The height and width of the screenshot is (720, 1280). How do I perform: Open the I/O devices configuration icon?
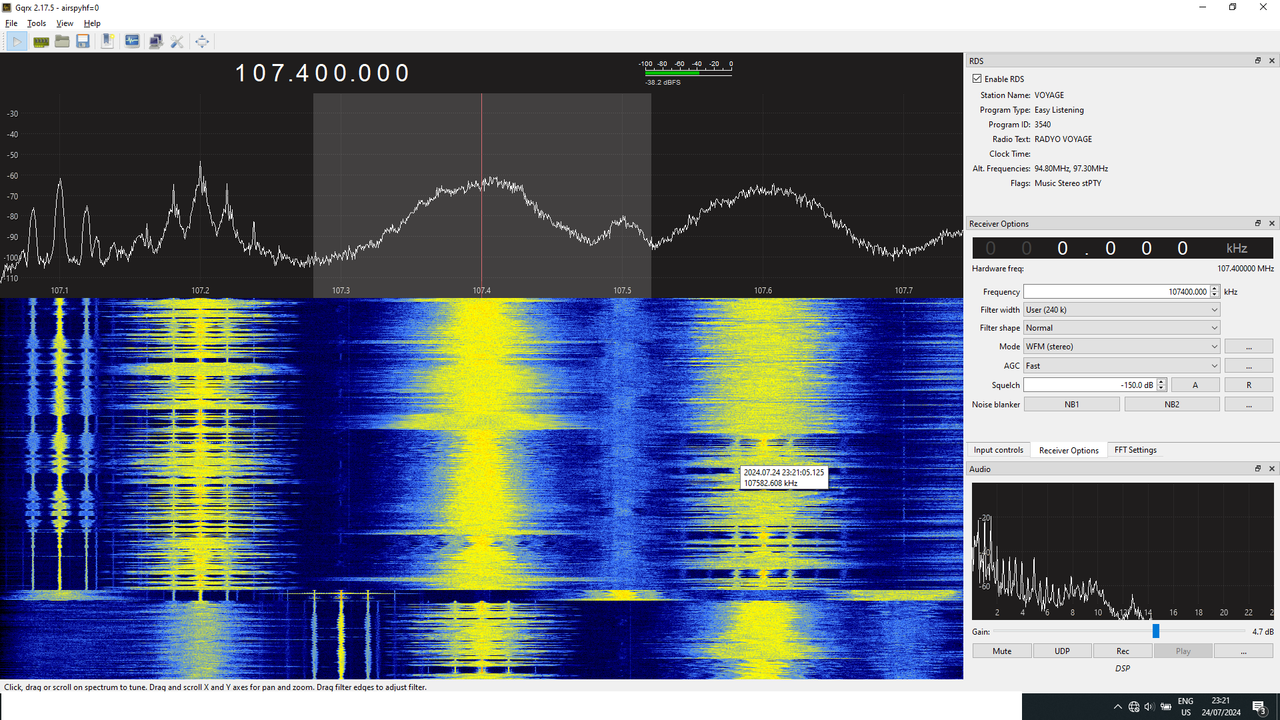[x=41, y=41]
